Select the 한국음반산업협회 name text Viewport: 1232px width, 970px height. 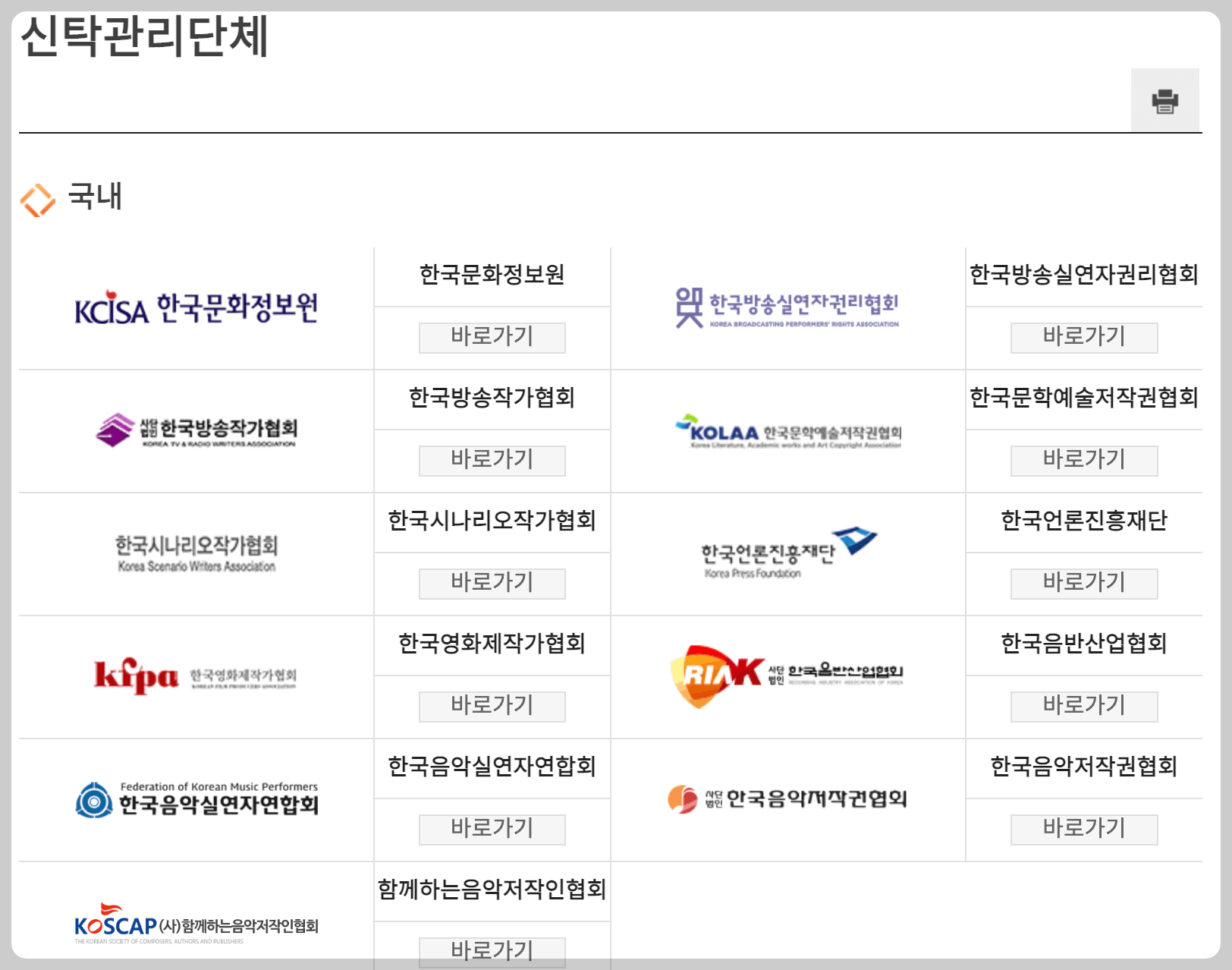[x=1084, y=644]
